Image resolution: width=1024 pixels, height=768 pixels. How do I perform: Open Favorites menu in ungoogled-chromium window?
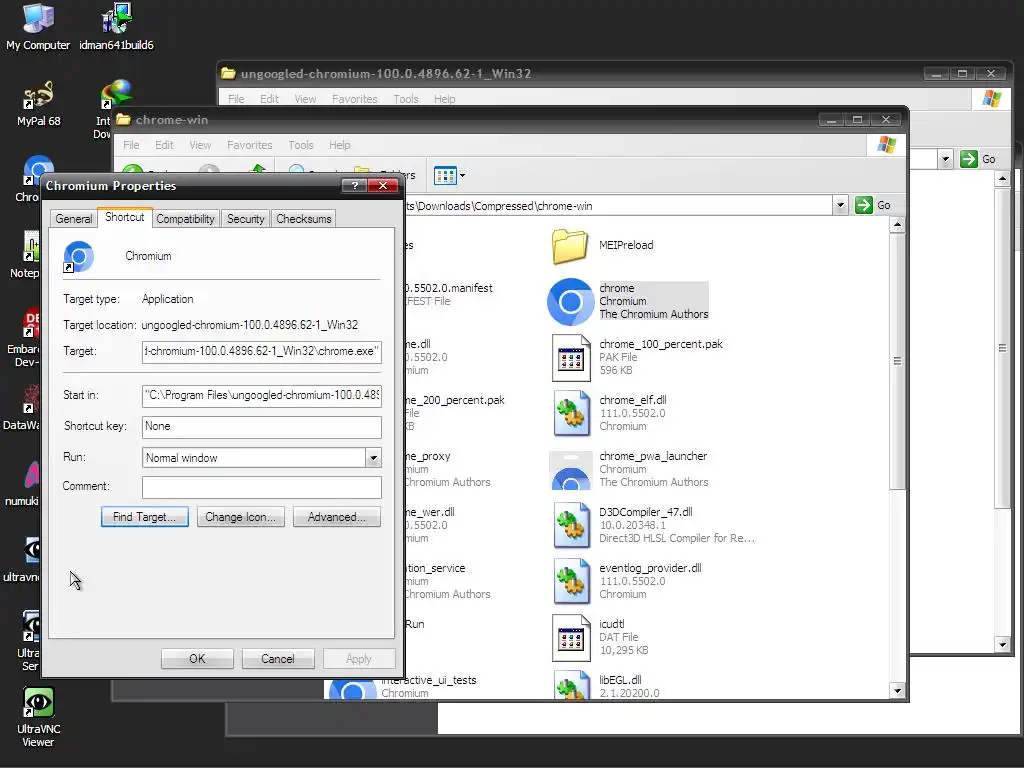pyautogui.click(x=355, y=99)
